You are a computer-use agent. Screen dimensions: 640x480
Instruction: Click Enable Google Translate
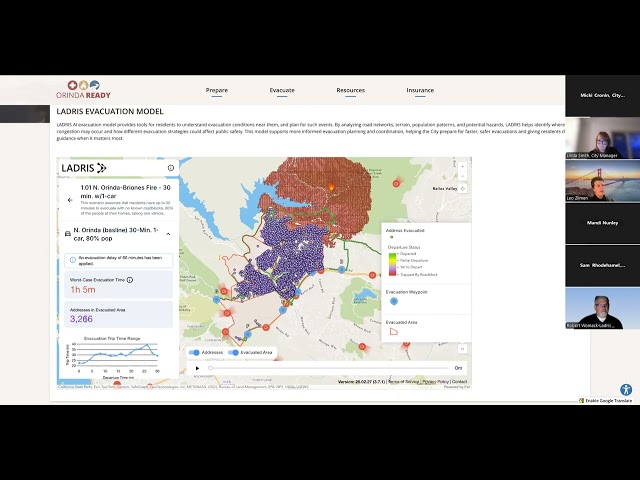pos(605,401)
